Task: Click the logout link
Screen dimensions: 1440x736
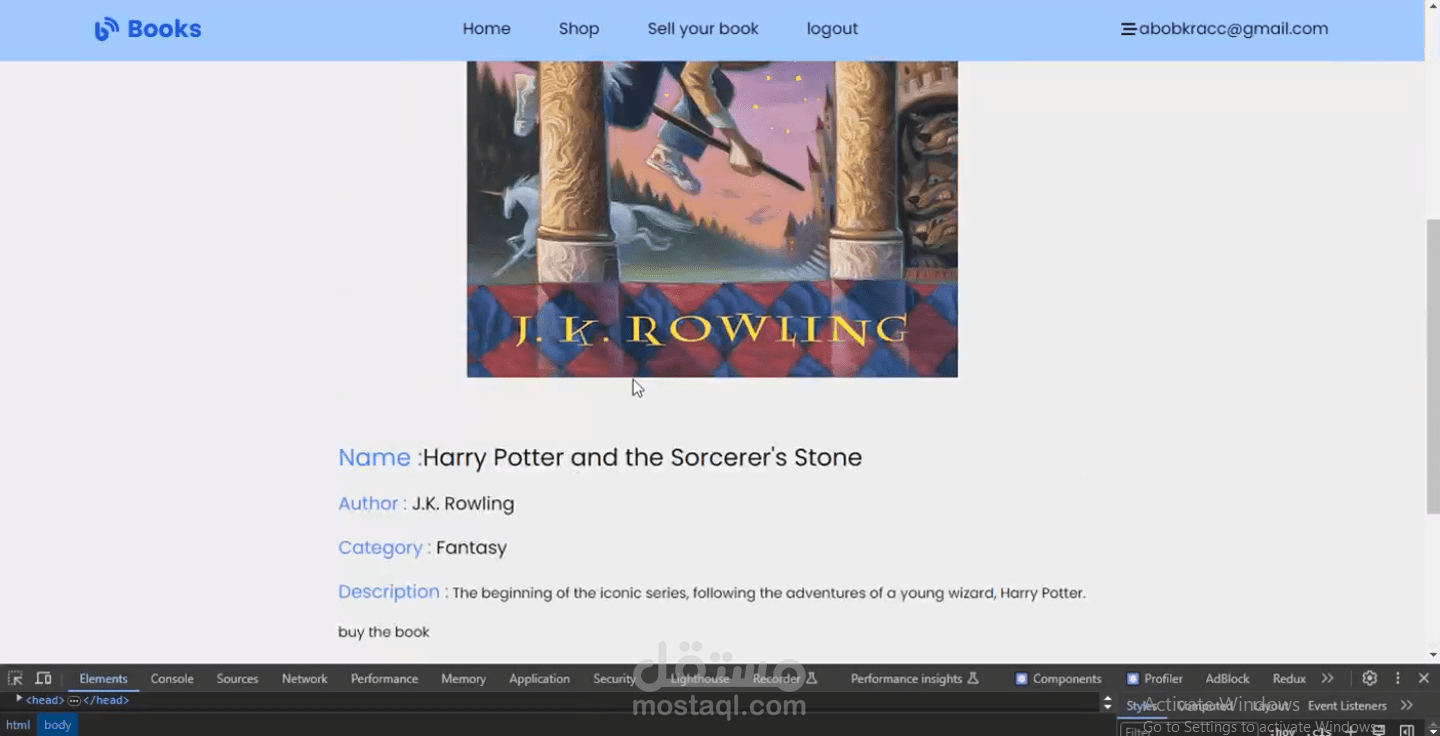Action: pyautogui.click(x=832, y=29)
